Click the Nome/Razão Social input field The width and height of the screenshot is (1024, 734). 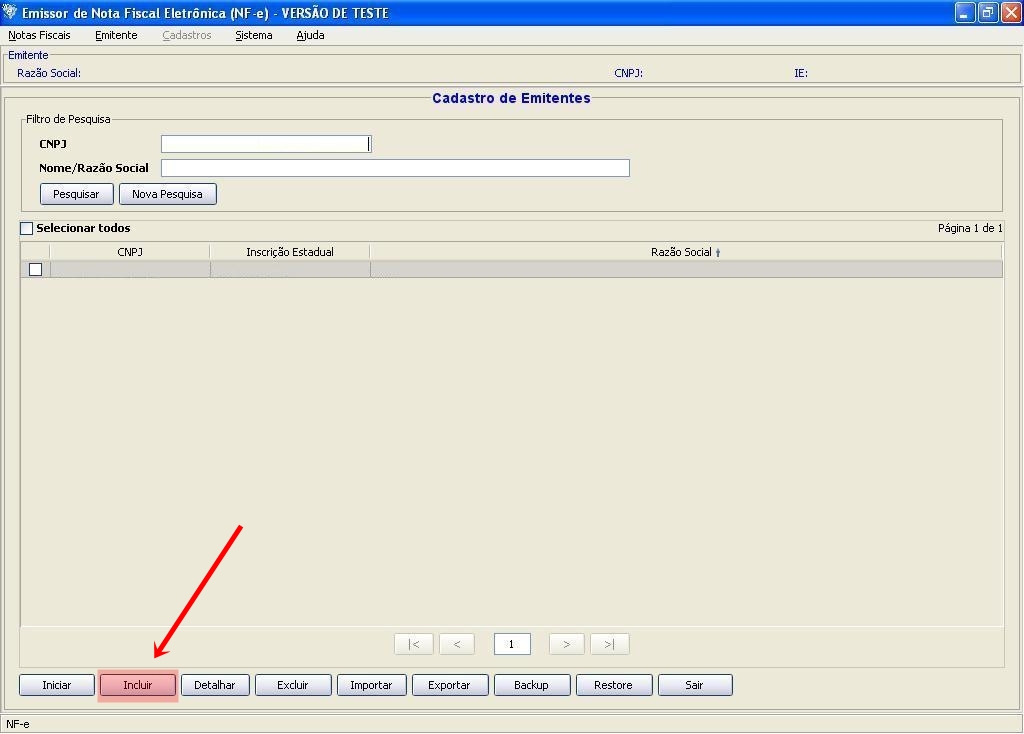[395, 168]
